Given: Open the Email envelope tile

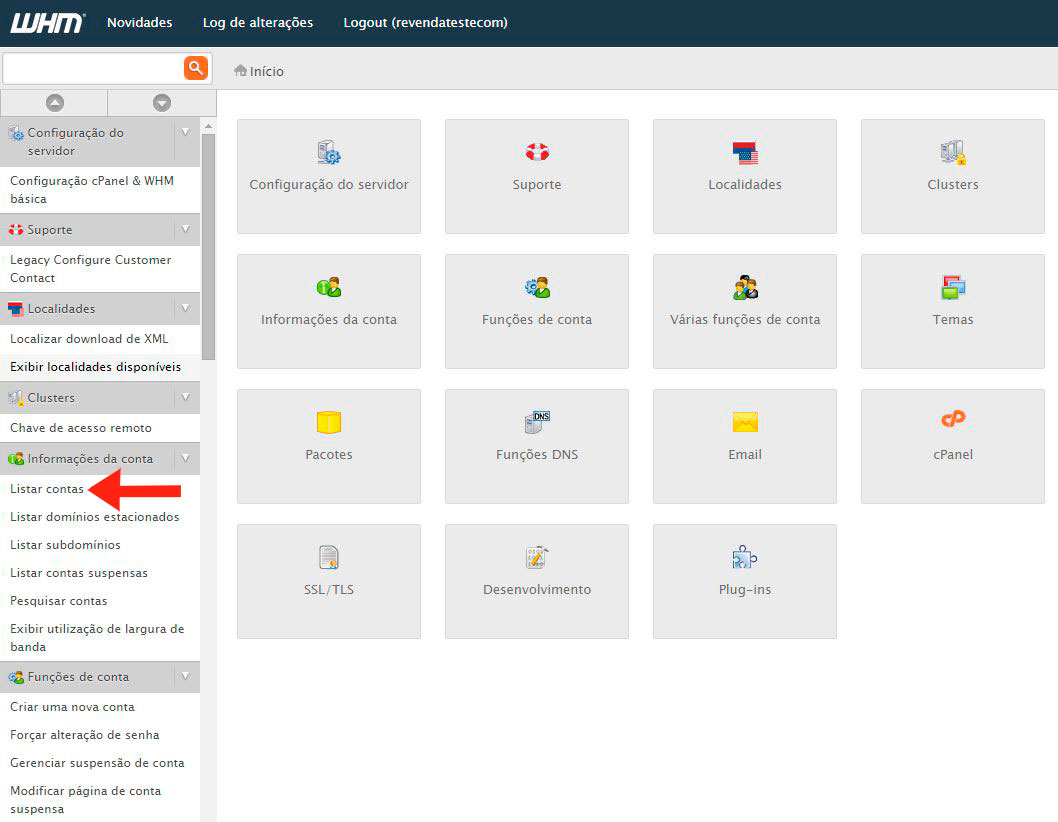Looking at the screenshot, I should (745, 446).
